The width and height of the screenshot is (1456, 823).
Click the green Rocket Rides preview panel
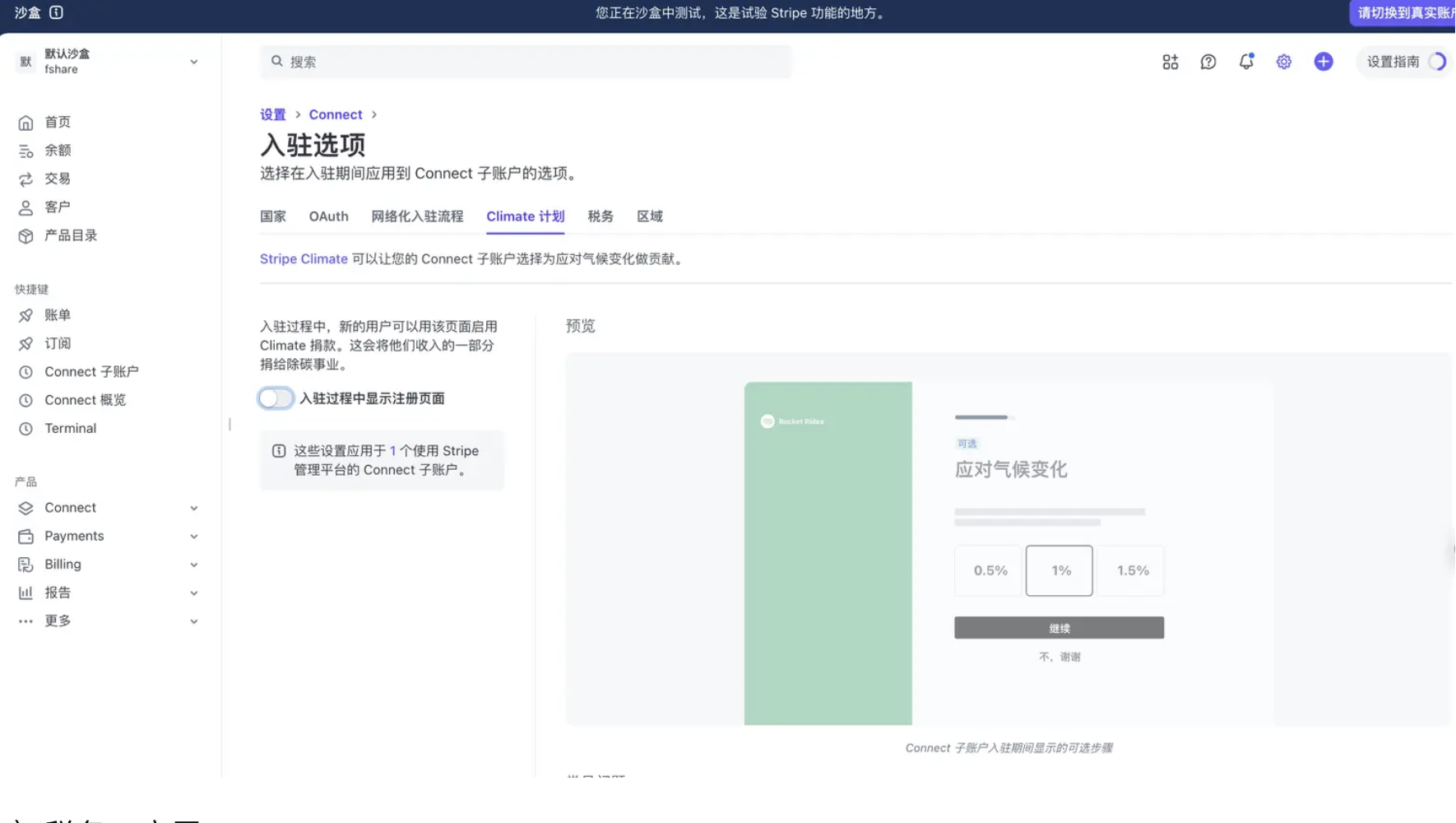tap(828, 553)
